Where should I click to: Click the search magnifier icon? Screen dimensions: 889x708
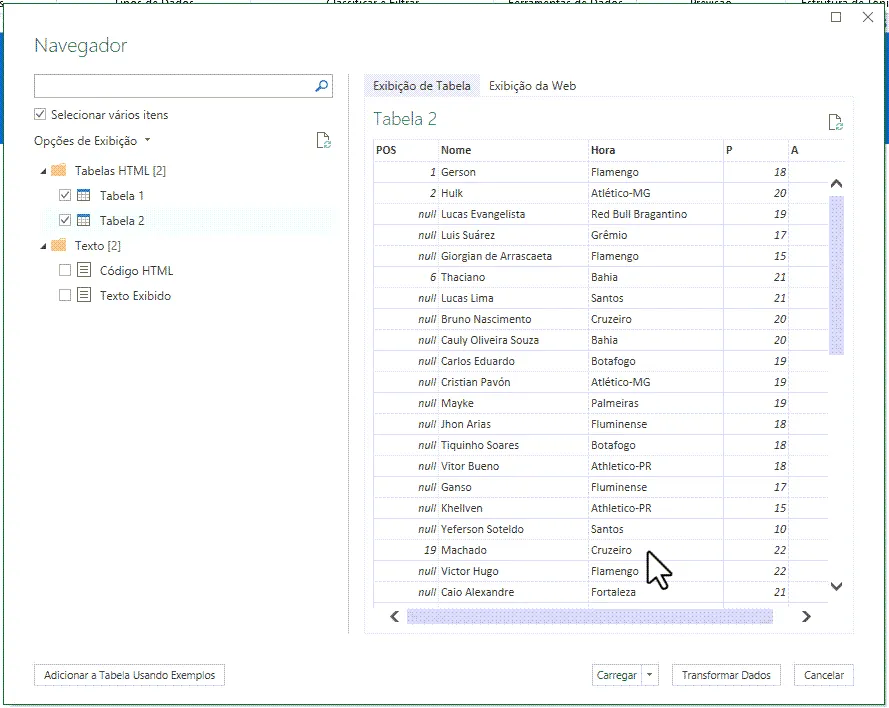321,86
